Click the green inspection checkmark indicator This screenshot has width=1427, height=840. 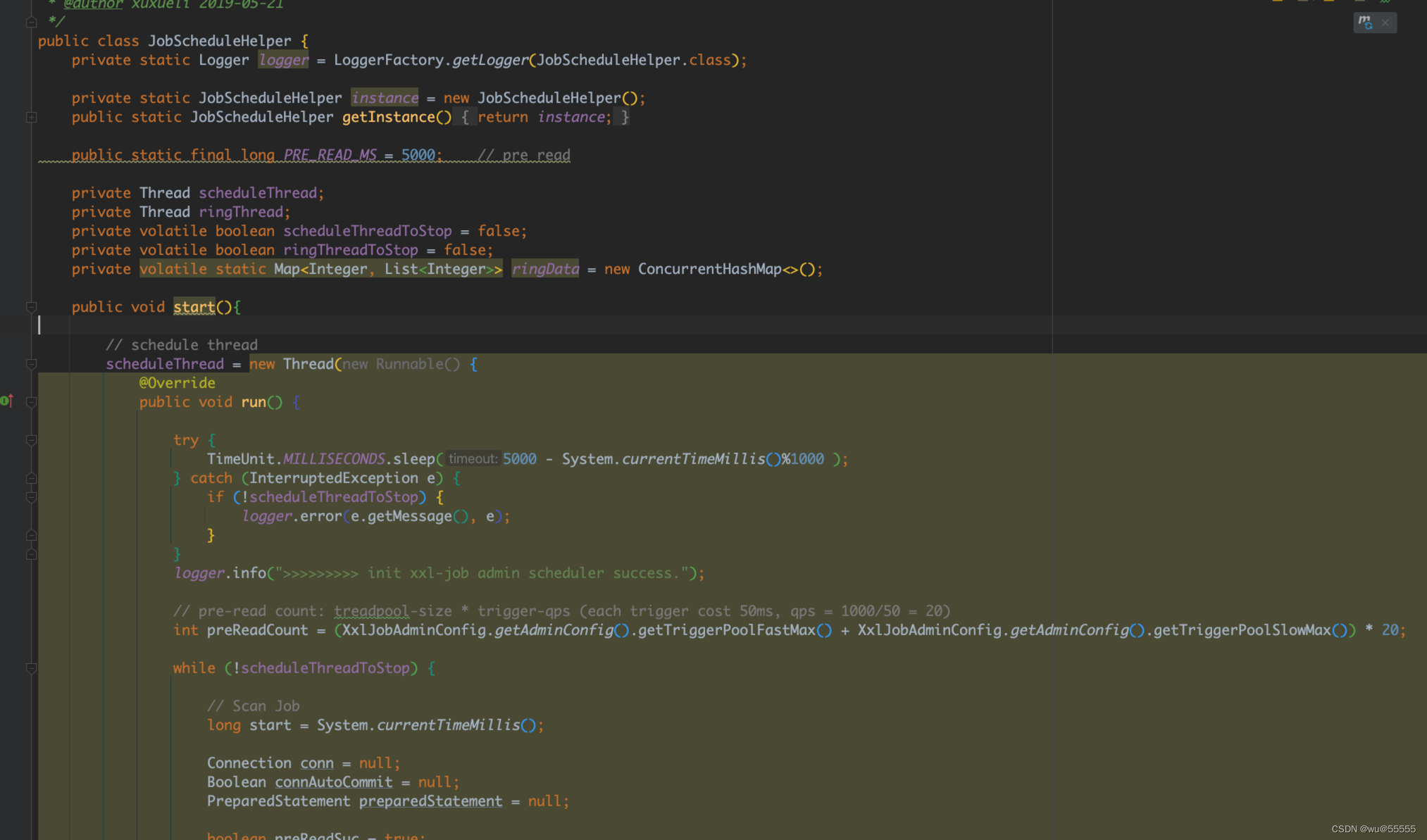pyautogui.click(x=1385, y=1)
